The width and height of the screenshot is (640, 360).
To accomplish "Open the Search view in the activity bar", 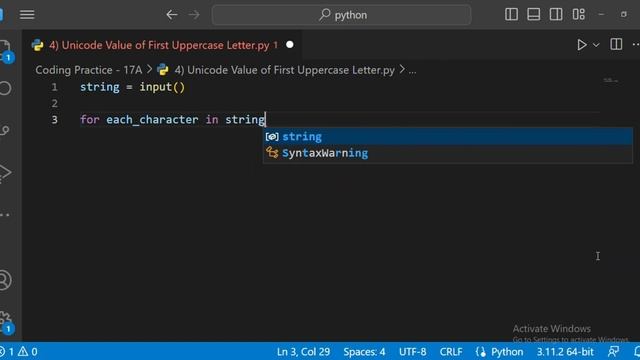I will (5, 88).
